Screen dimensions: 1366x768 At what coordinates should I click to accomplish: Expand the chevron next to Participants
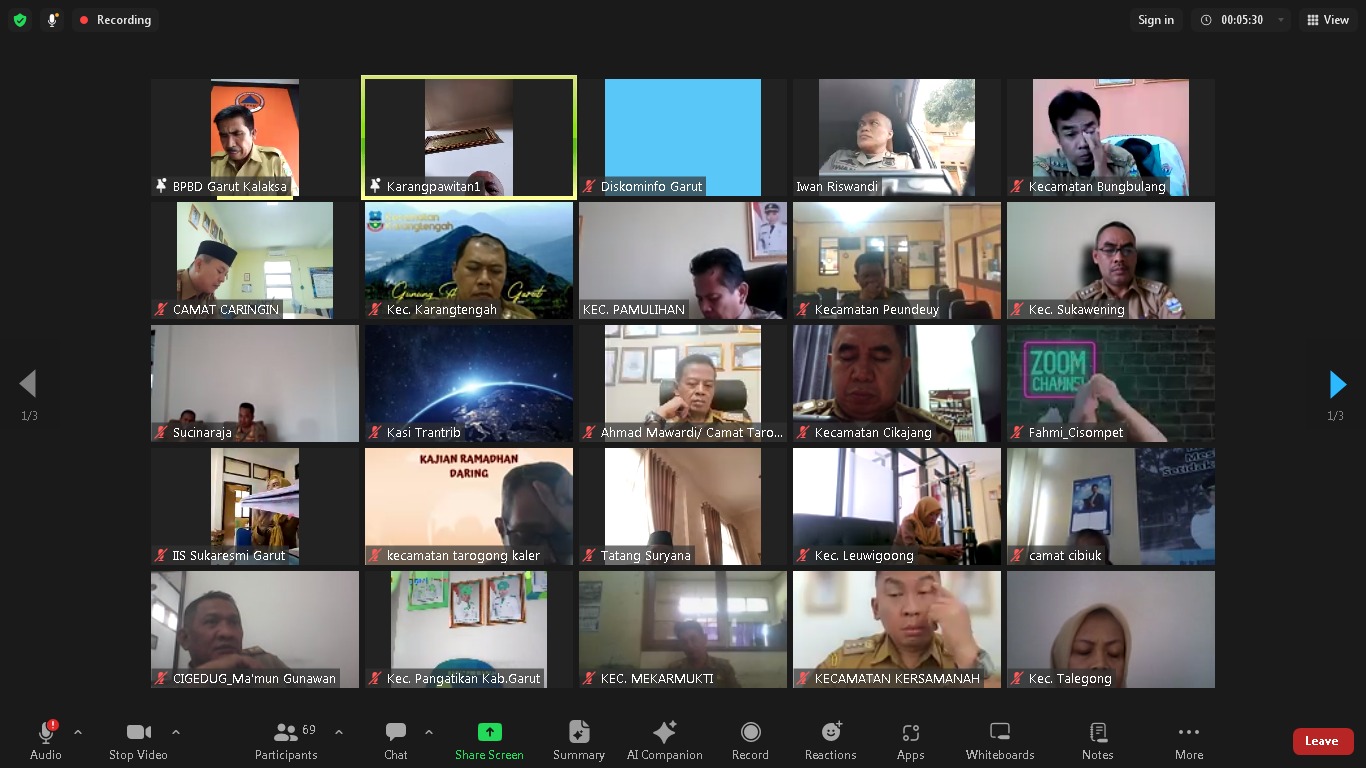339,732
